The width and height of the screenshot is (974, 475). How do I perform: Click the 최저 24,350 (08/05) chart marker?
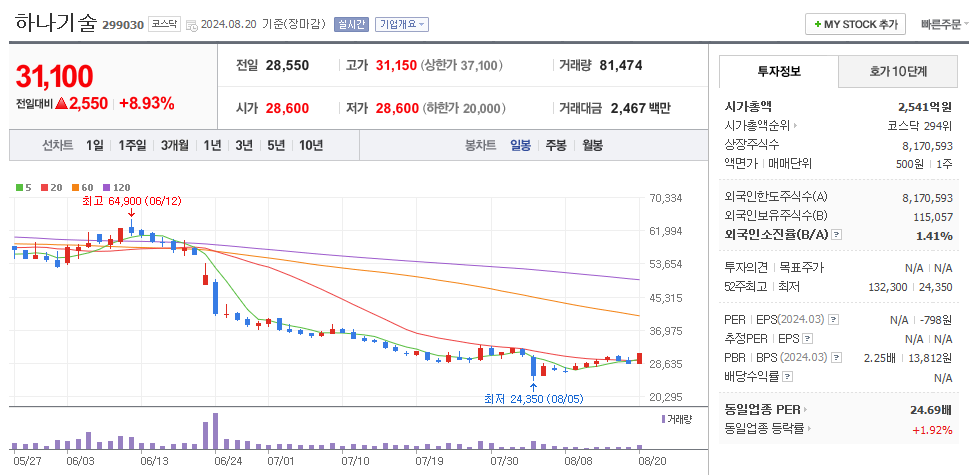point(534,399)
